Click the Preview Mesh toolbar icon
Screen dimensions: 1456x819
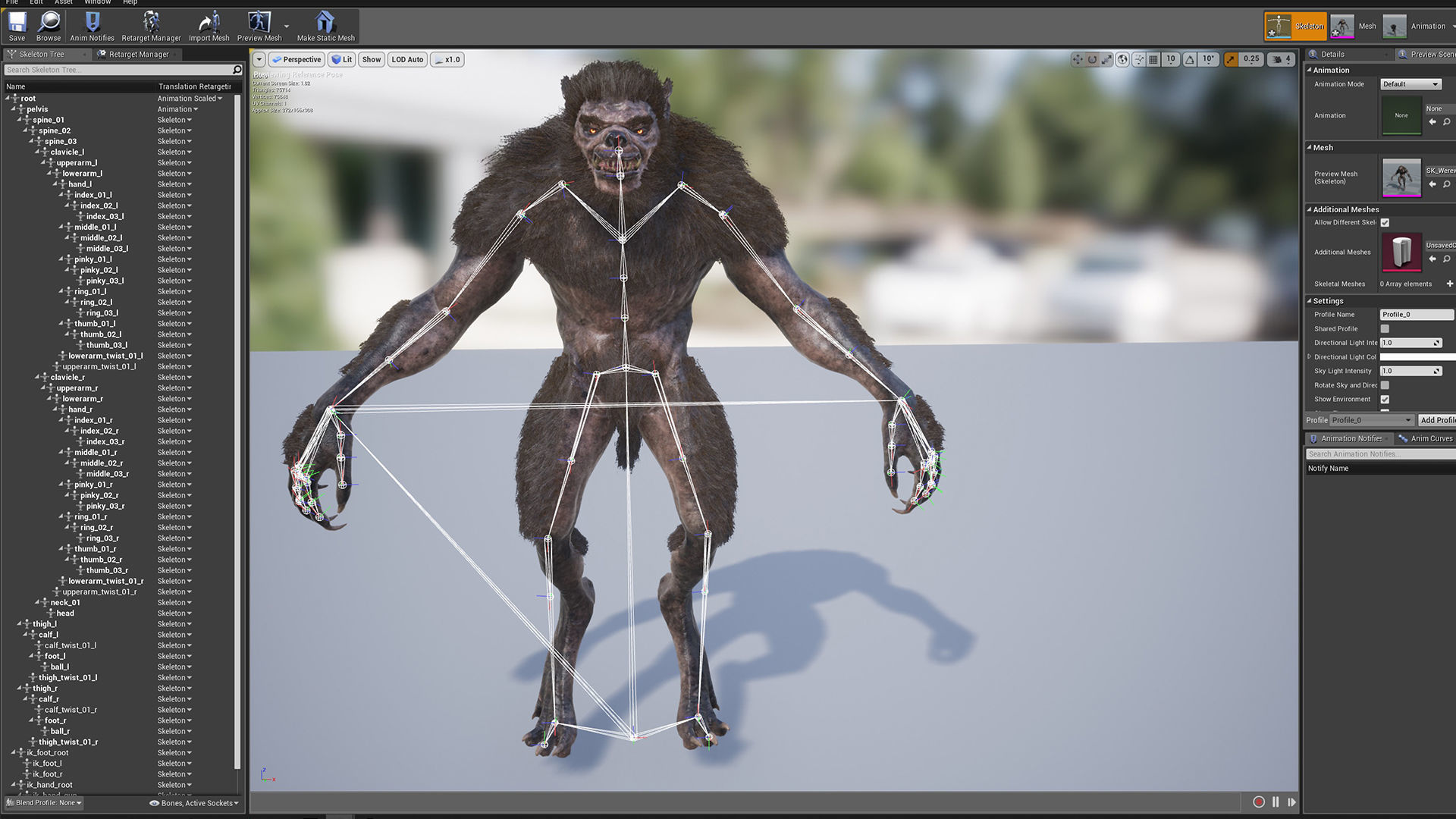259,26
